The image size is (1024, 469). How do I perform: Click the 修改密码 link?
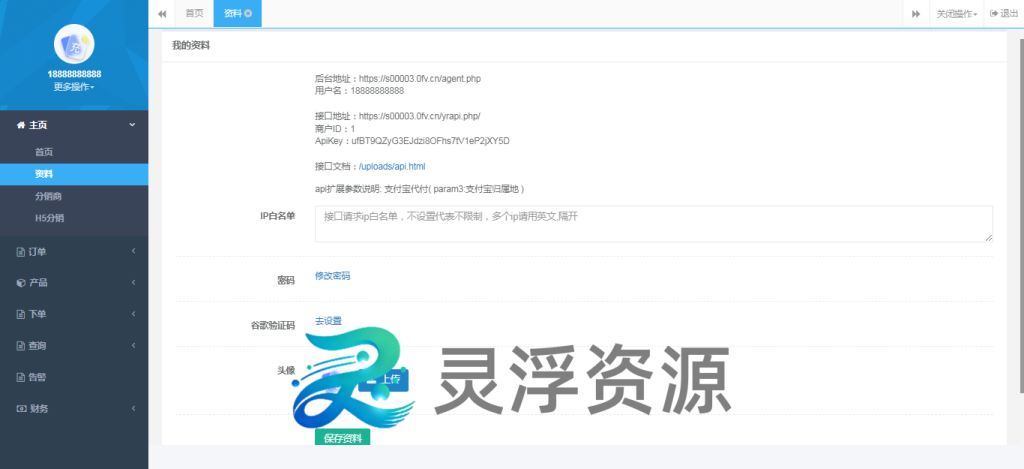(332, 276)
